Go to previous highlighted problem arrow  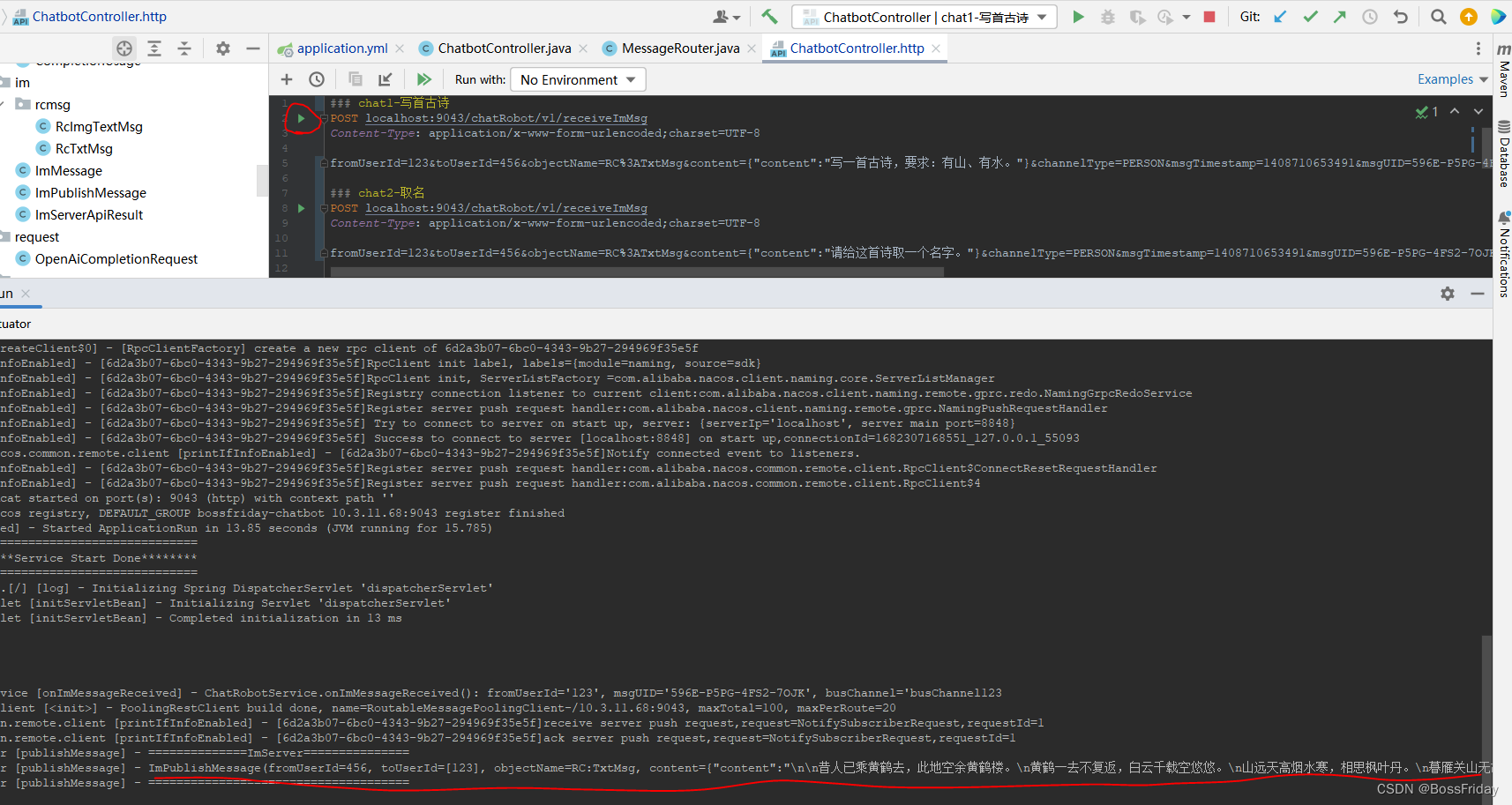point(1455,111)
